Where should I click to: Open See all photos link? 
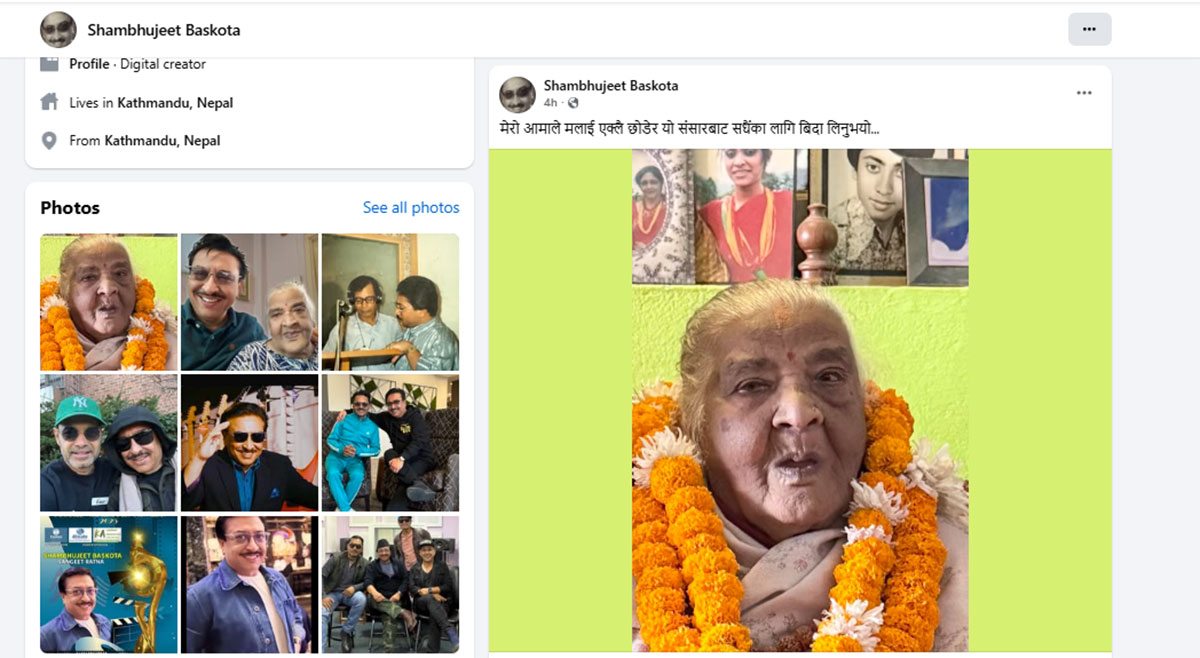pos(411,208)
